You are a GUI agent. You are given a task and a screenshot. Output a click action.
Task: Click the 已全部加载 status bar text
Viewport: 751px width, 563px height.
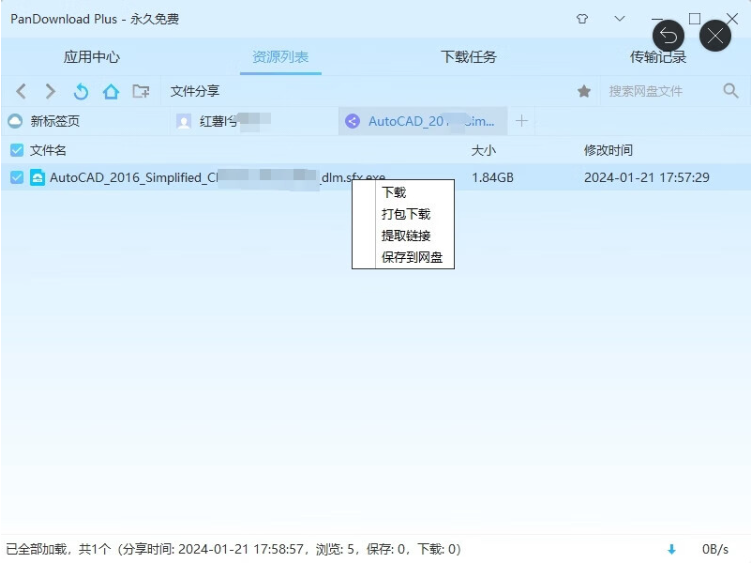tap(233, 549)
